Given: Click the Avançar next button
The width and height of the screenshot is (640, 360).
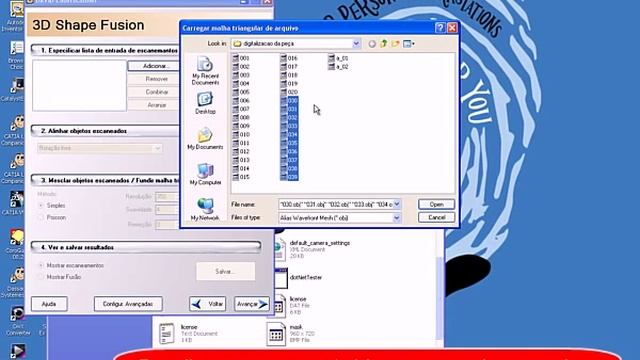Looking at the screenshot, I should tap(252, 304).
